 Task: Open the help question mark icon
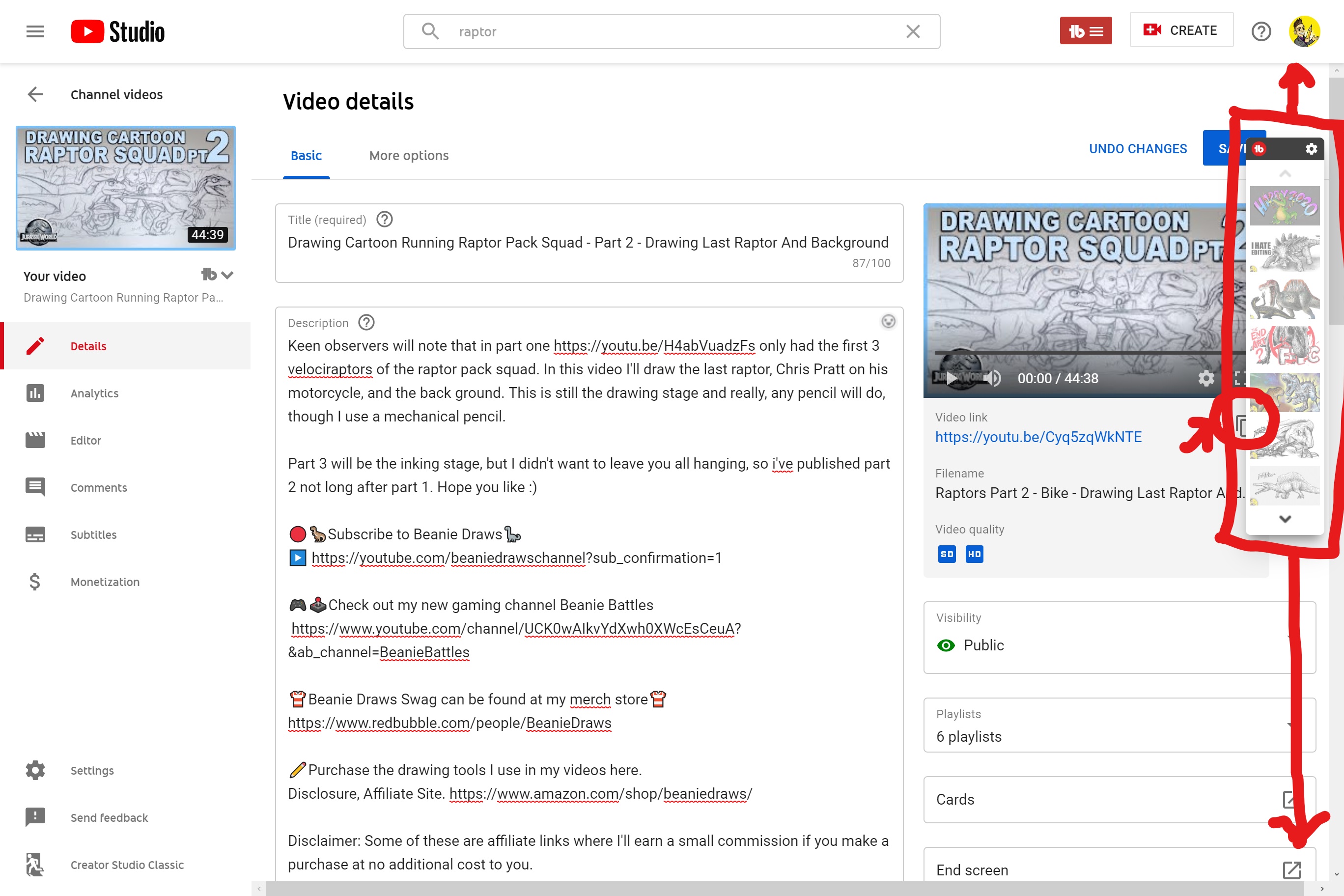click(x=1260, y=31)
